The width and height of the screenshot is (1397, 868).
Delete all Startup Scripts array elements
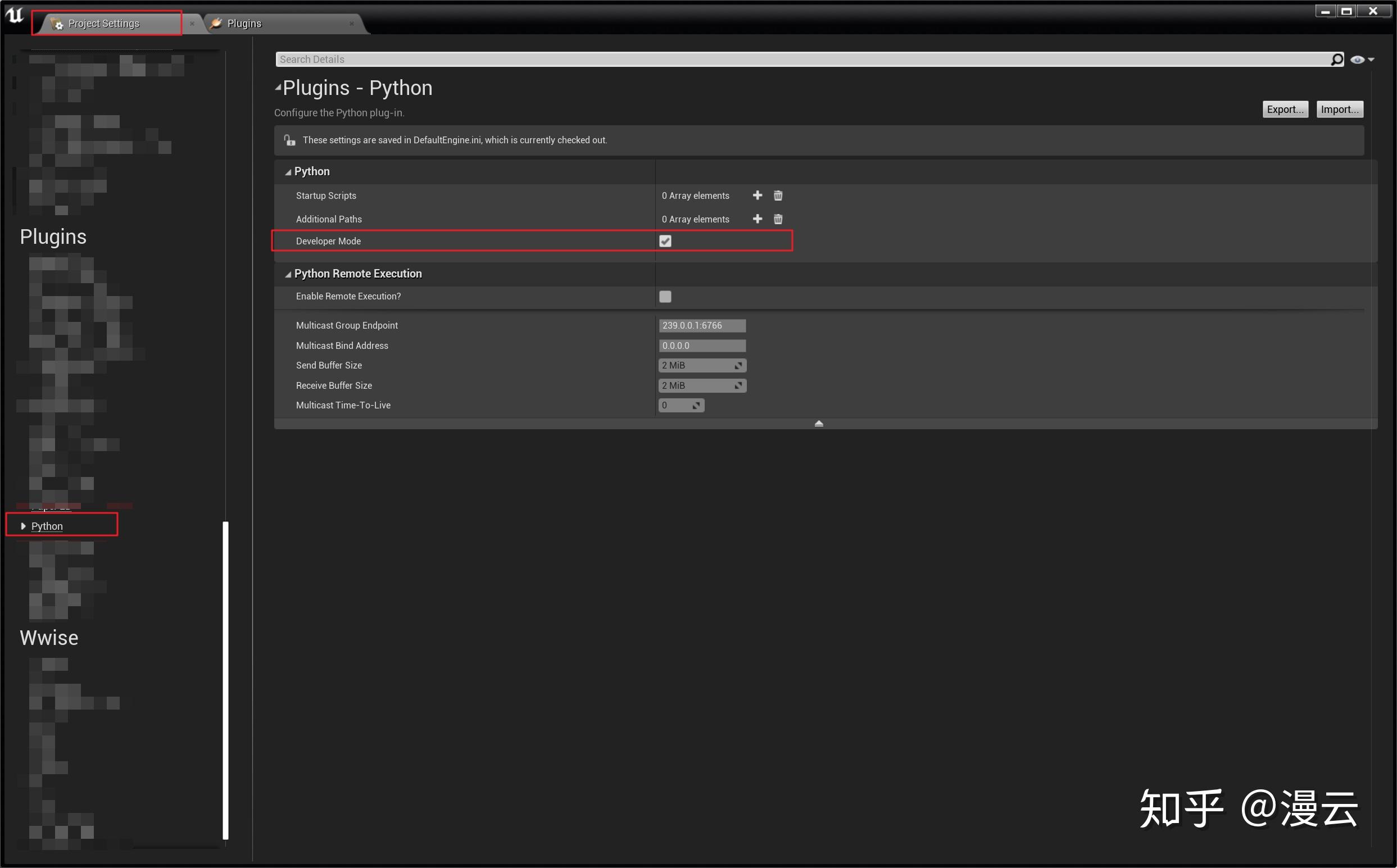(x=778, y=195)
